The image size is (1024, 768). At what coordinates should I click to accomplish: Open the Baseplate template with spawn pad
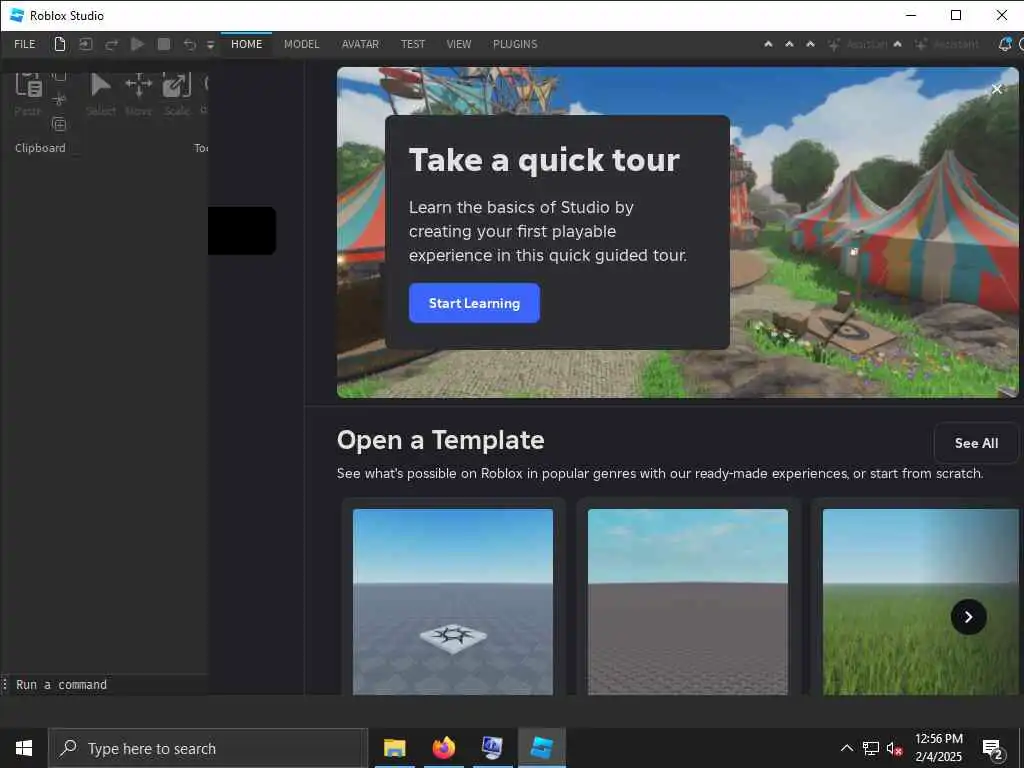(453, 601)
